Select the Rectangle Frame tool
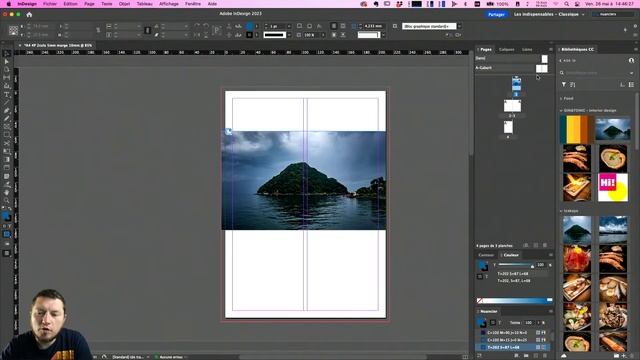Screen dimensions: 640x360 pos(7,127)
